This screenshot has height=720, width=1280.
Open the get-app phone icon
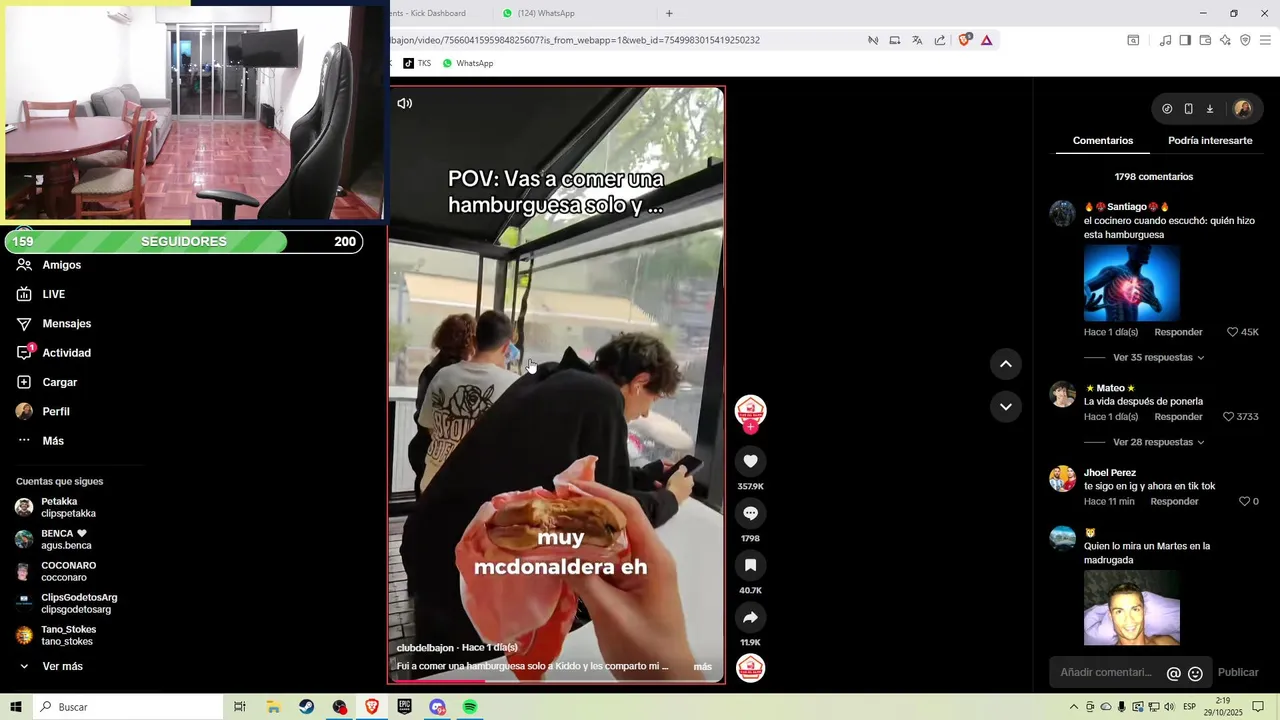tap(1188, 109)
